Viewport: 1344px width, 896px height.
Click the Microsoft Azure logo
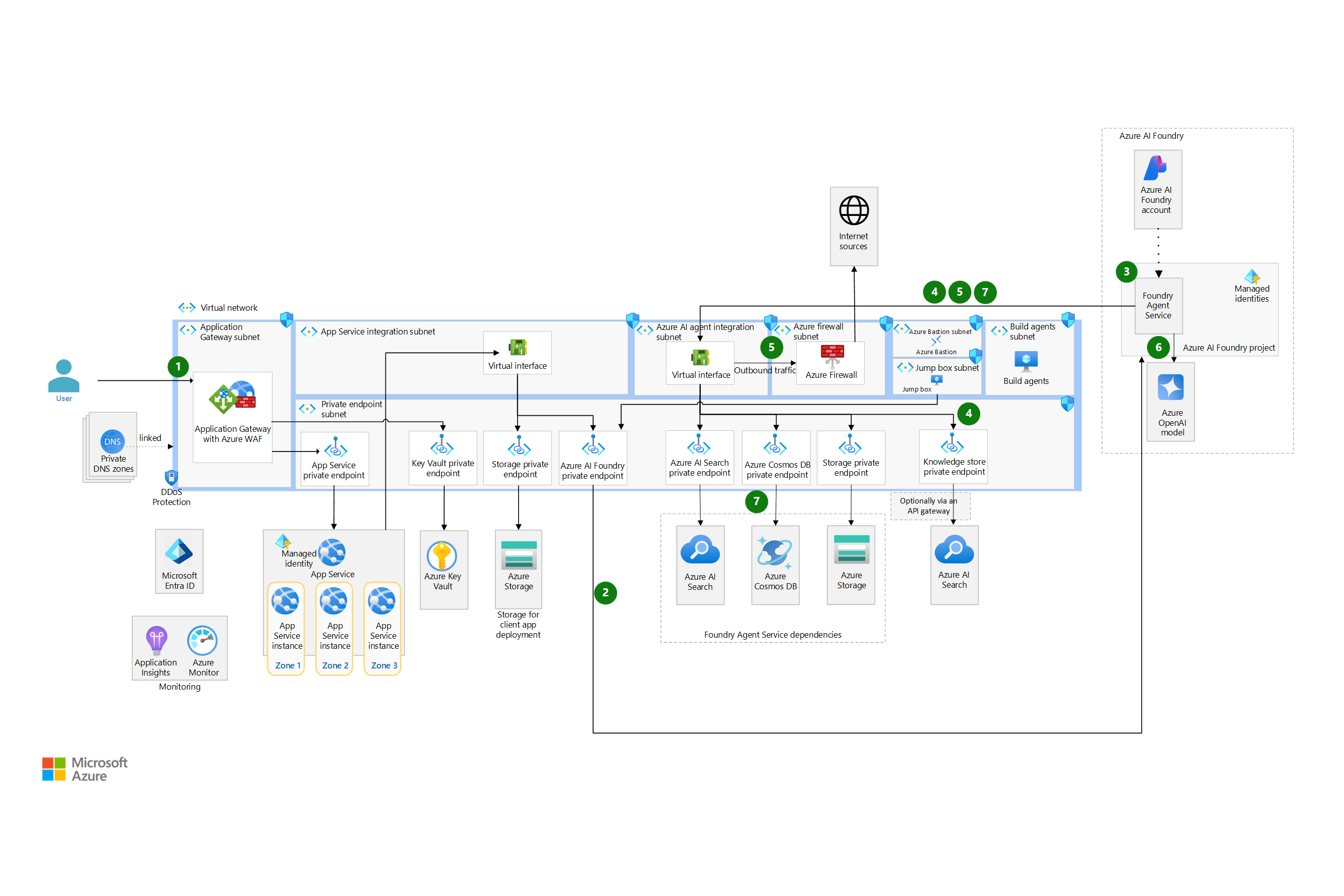[85, 768]
